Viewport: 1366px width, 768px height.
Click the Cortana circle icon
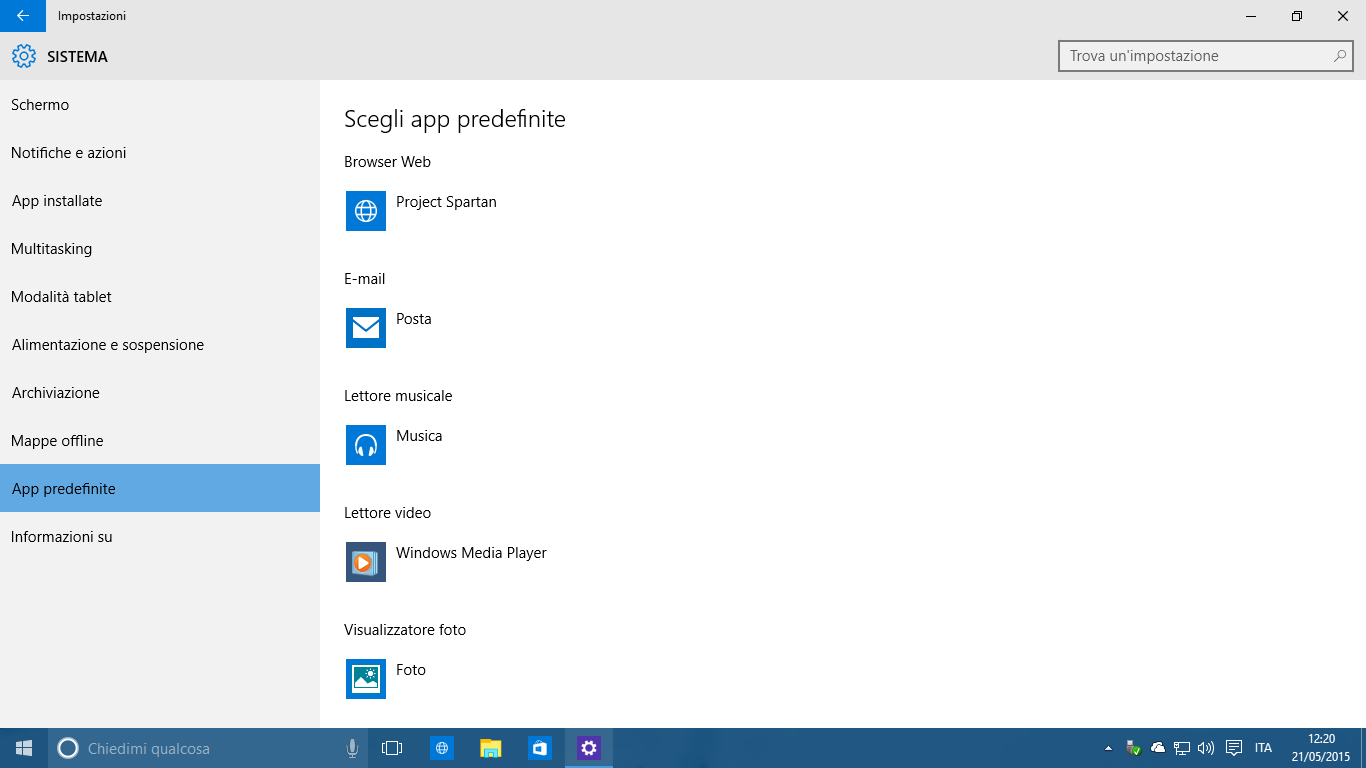click(x=68, y=748)
